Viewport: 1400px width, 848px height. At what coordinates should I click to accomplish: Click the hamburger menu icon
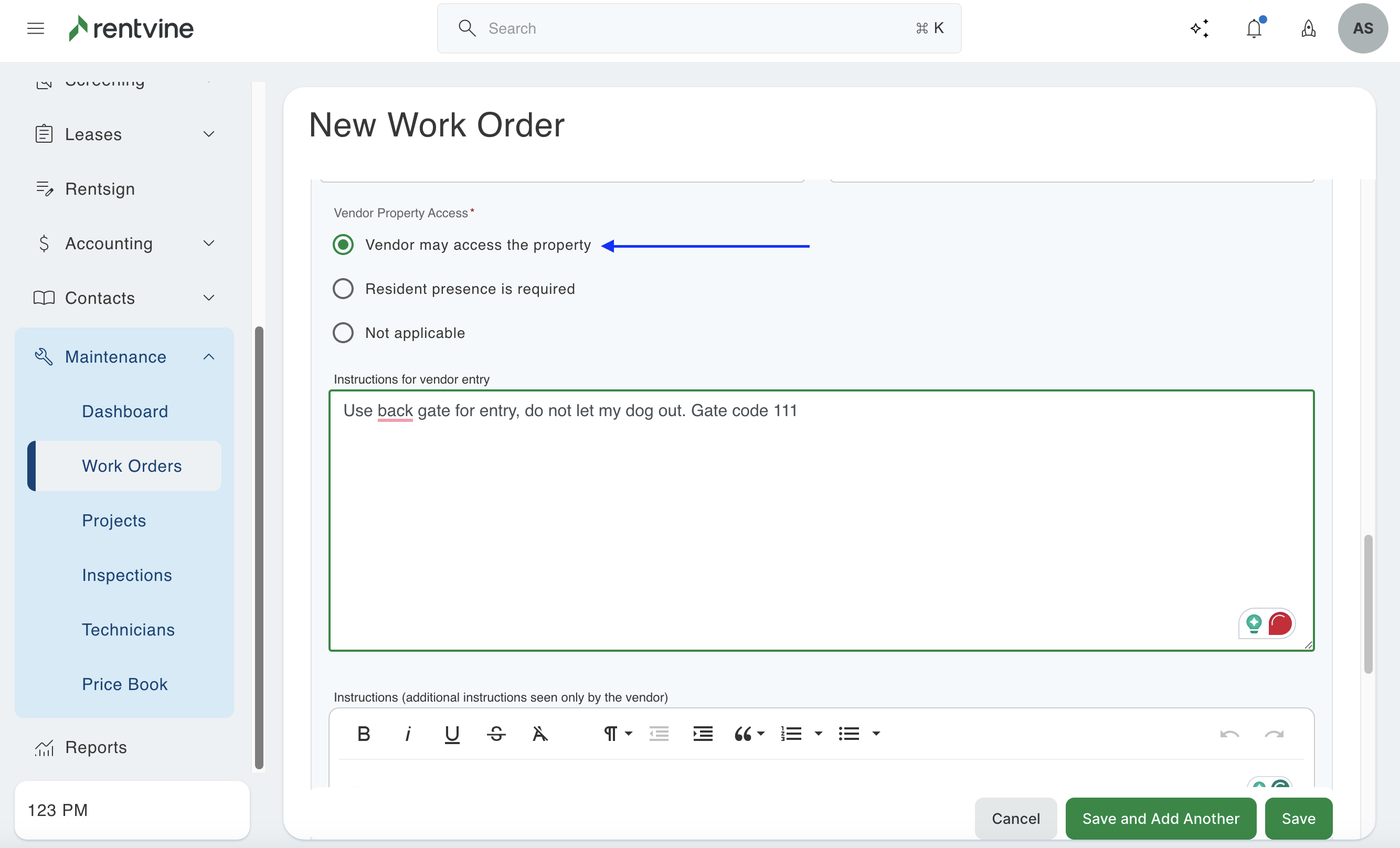[35, 28]
